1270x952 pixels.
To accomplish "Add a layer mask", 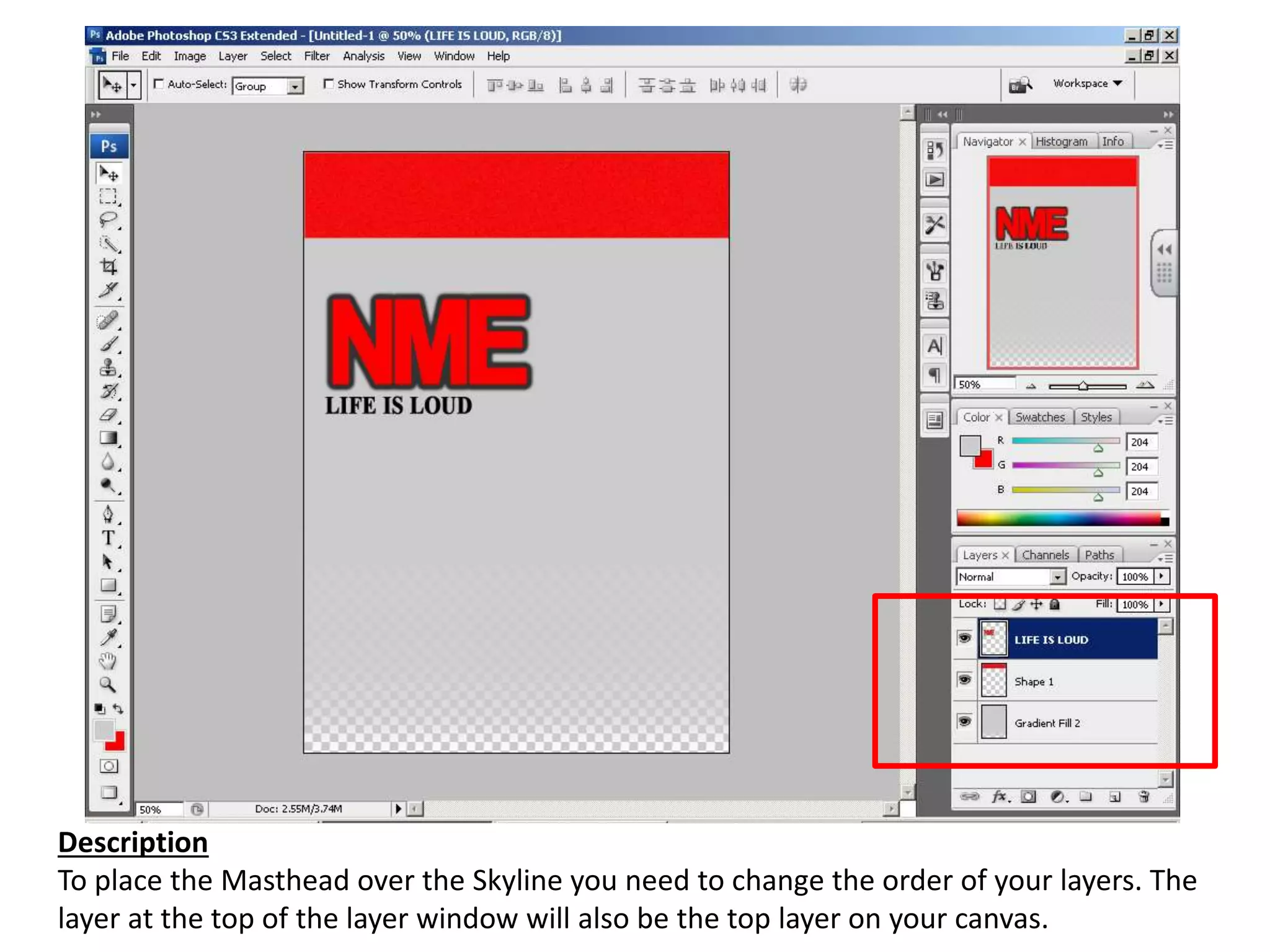I will coord(1028,796).
